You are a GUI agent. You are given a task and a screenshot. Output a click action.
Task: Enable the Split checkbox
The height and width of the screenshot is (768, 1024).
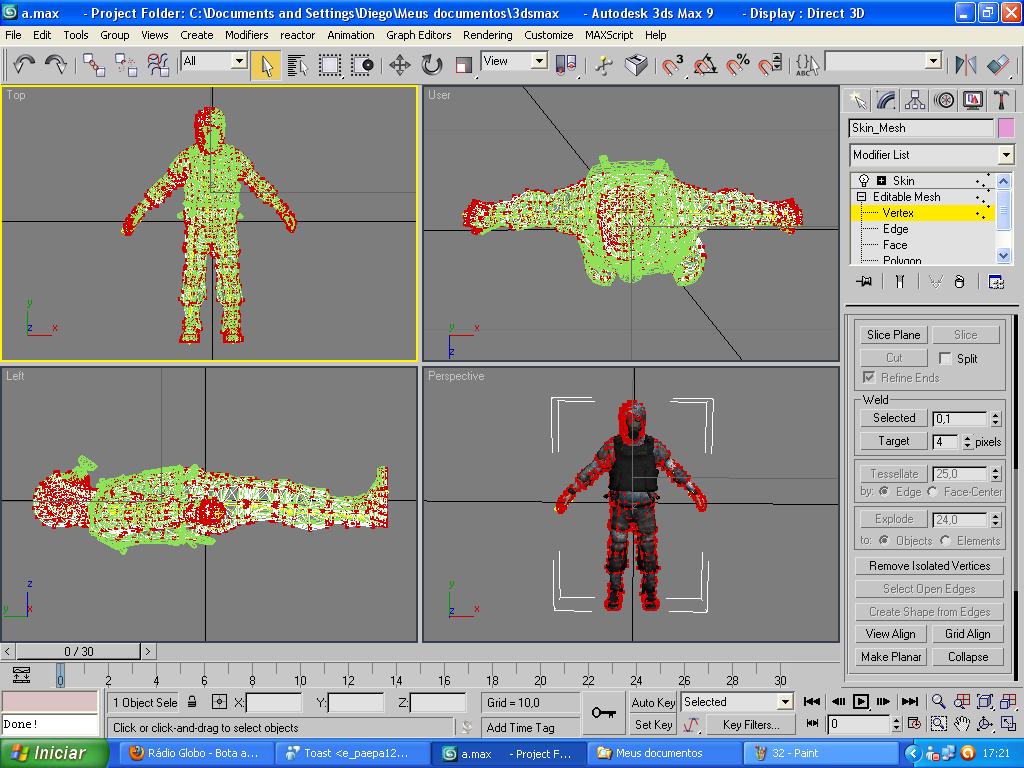[x=946, y=358]
